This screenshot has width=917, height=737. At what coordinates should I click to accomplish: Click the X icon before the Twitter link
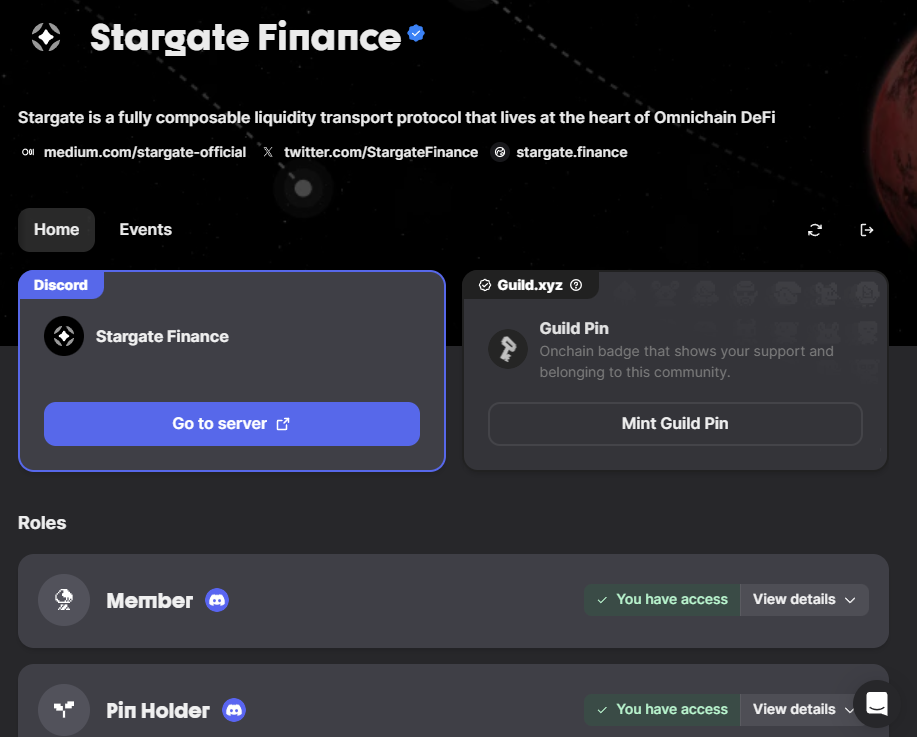266,152
